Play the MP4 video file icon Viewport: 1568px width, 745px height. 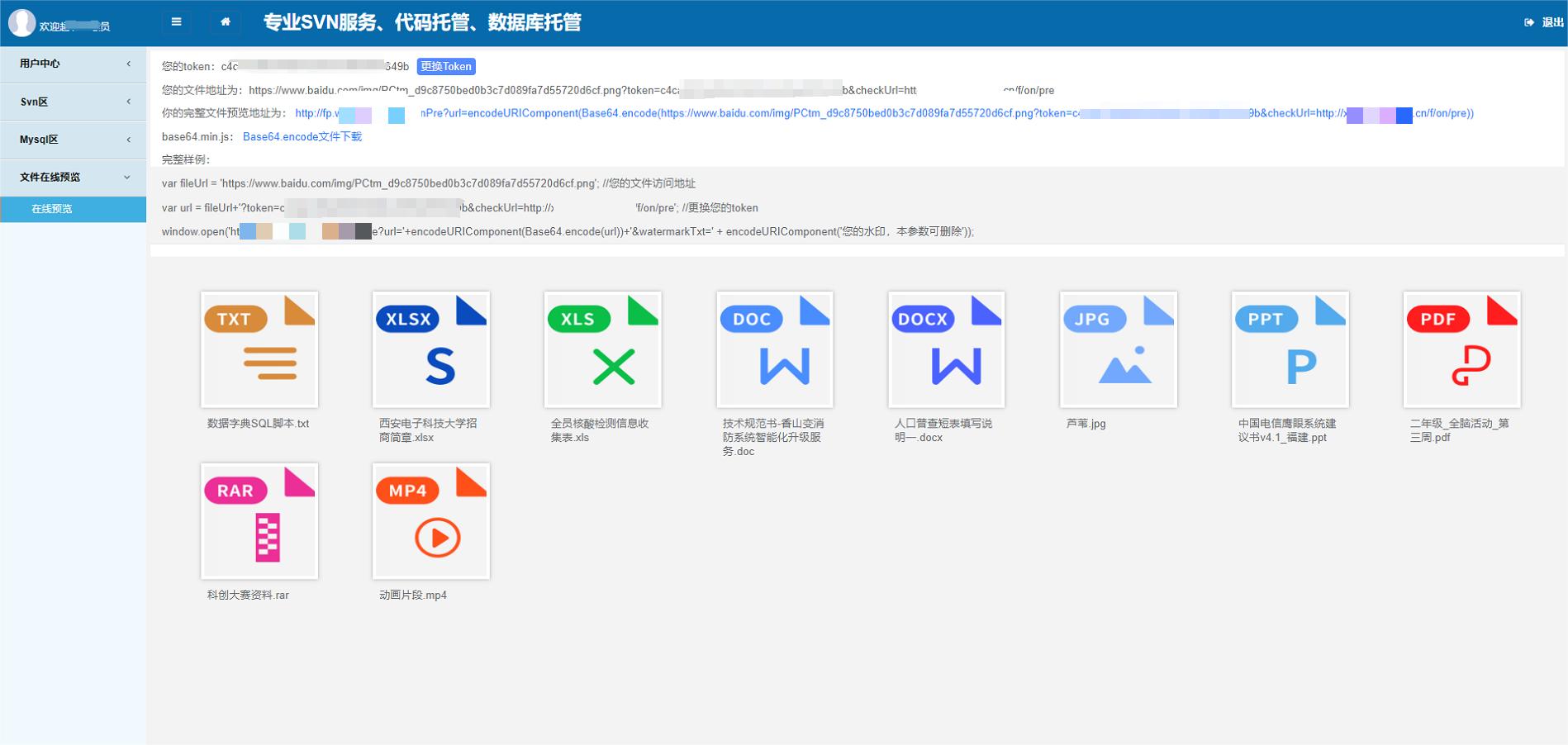pyautogui.click(x=431, y=521)
